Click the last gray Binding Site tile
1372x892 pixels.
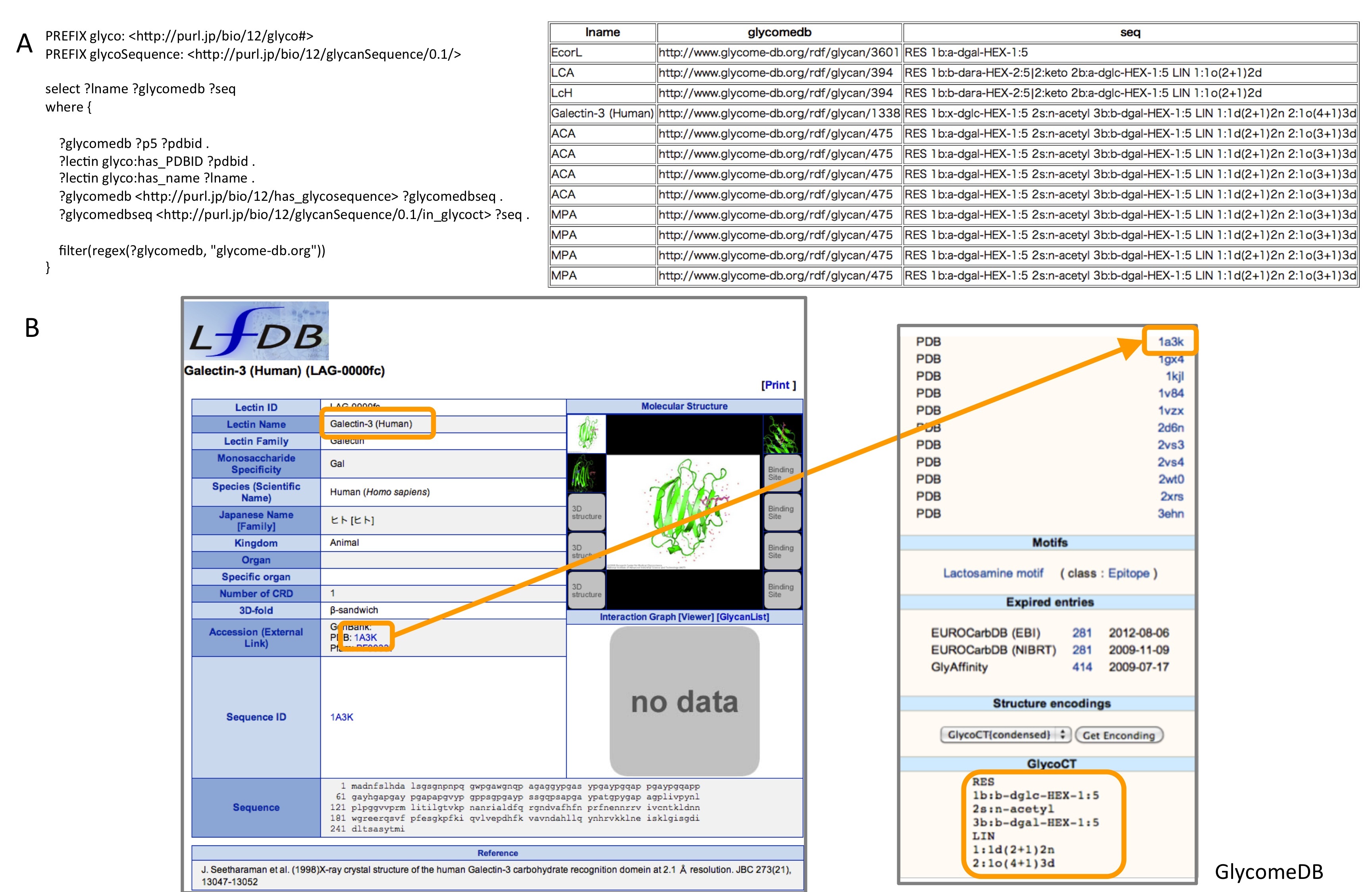coord(782,590)
